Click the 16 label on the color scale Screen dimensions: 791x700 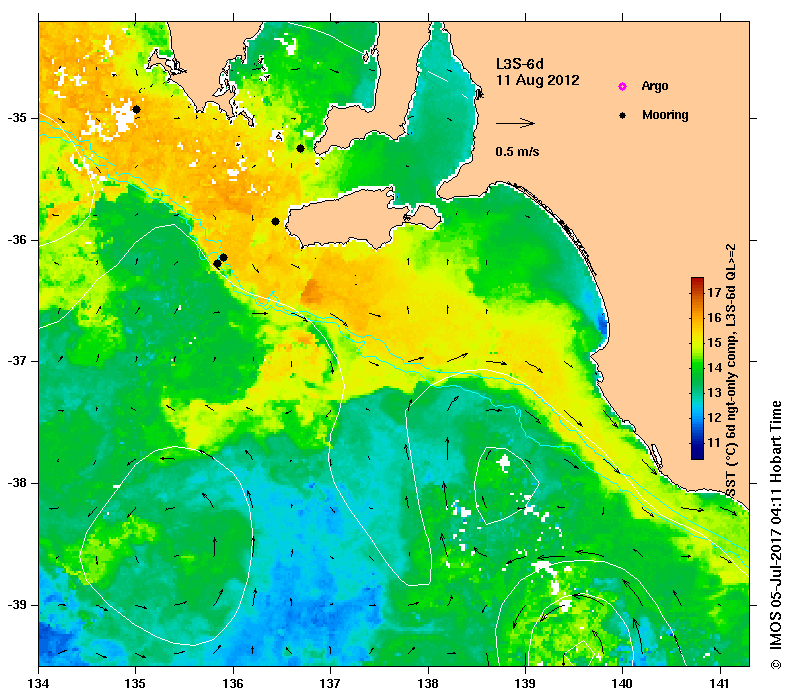click(714, 318)
